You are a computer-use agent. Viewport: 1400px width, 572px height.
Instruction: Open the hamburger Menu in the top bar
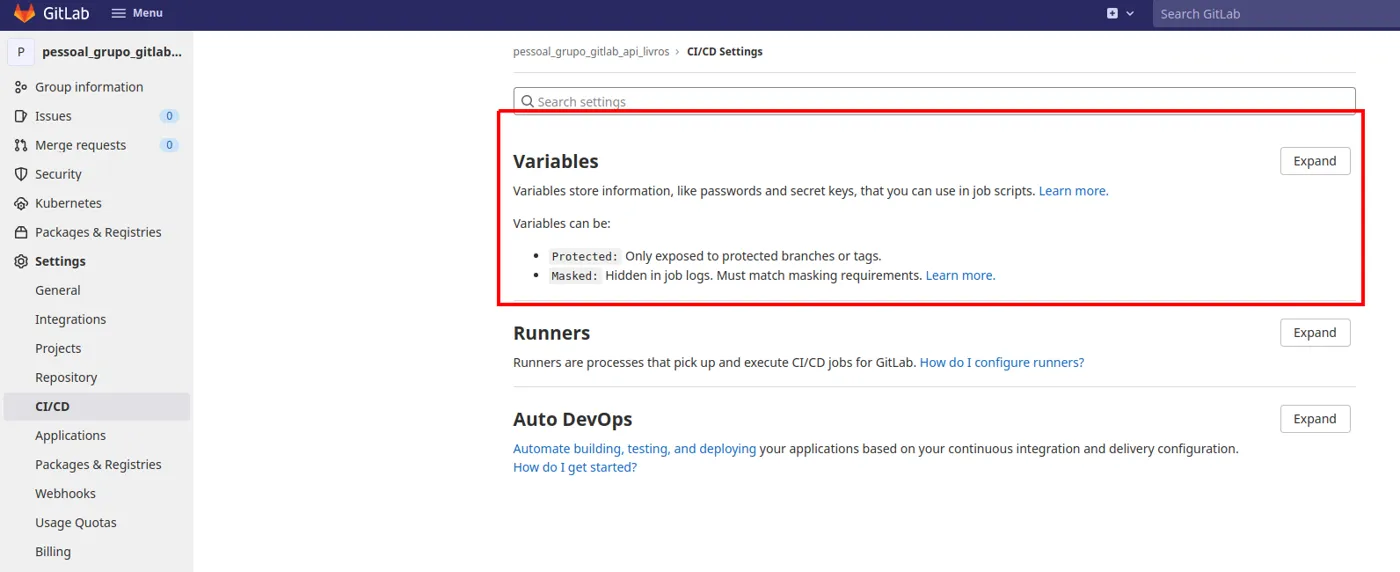[x=137, y=13]
